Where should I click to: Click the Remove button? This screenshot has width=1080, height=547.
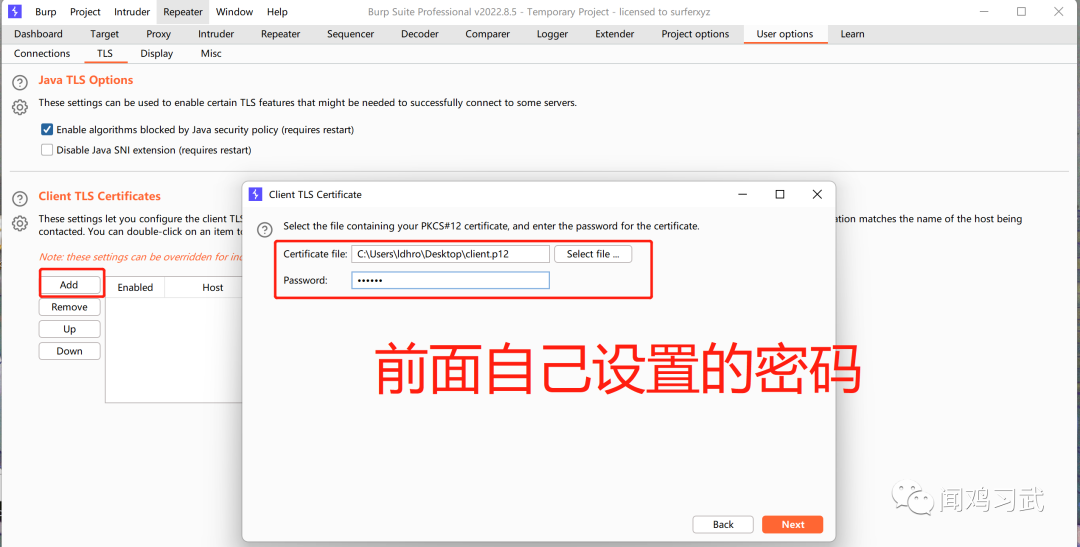[x=69, y=307]
